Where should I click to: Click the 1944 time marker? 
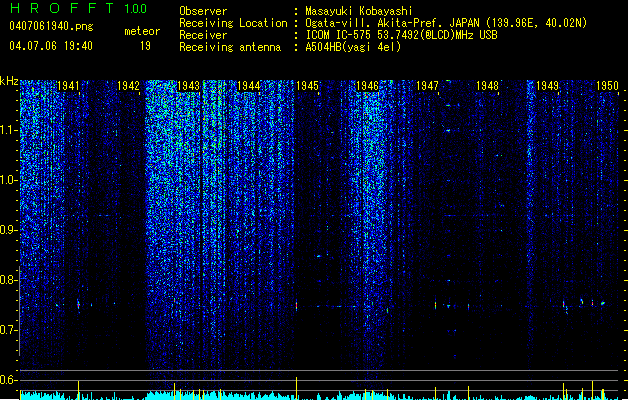coord(248,86)
